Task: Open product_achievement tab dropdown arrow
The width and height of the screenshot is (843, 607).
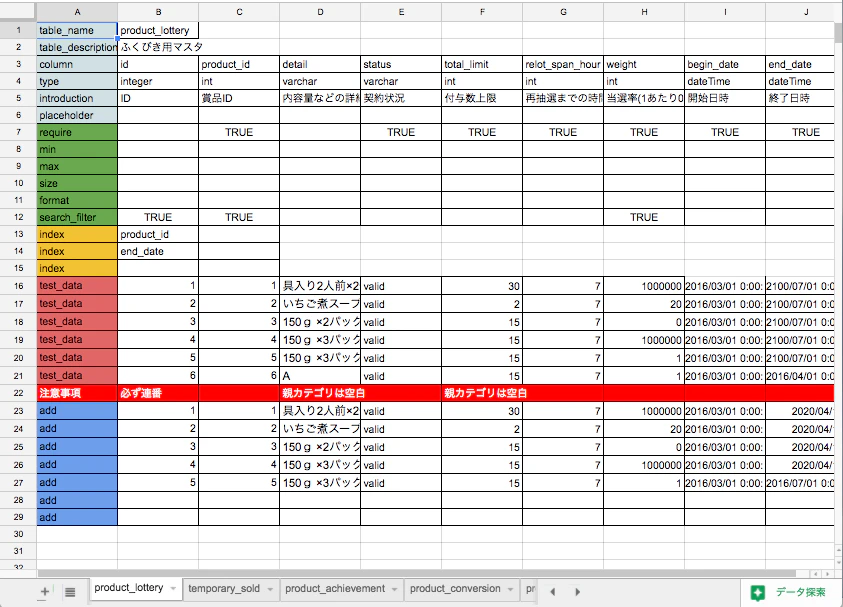Action: pyautogui.click(x=395, y=589)
